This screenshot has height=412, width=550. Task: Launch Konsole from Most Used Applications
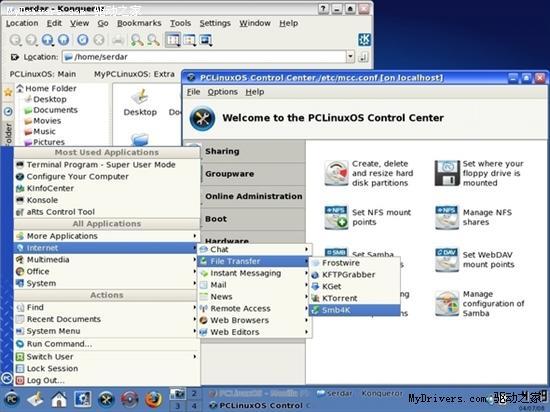pos(106,200)
